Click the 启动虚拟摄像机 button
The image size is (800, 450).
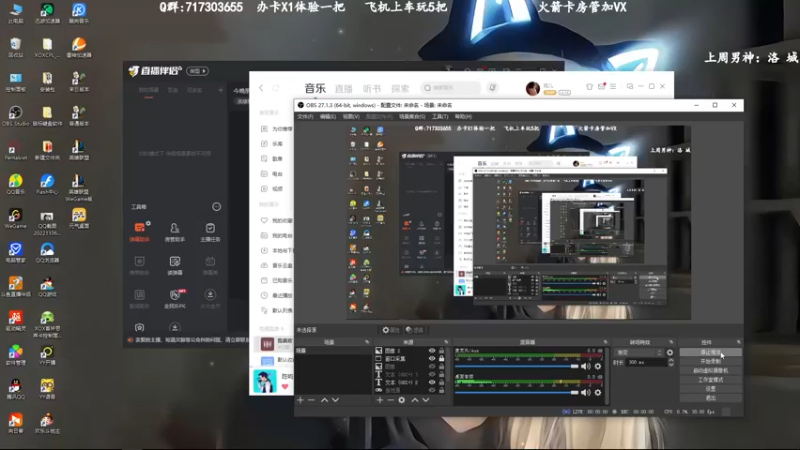point(711,370)
